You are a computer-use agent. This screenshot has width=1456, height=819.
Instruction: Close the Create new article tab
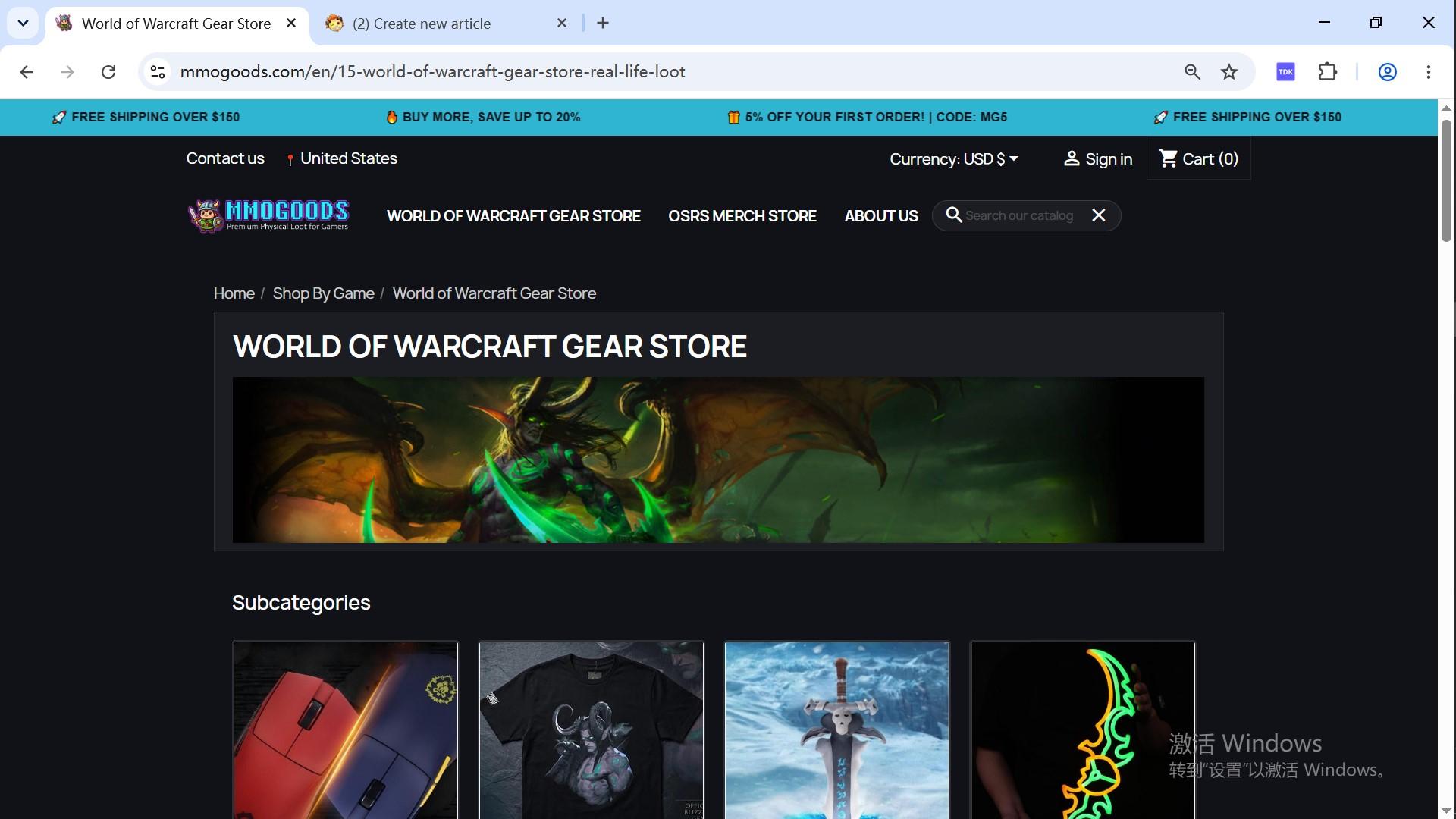pos(562,24)
